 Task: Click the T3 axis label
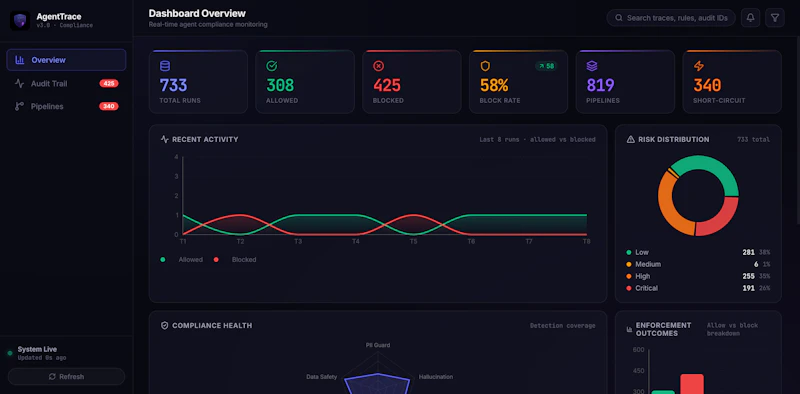[x=298, y=241]
